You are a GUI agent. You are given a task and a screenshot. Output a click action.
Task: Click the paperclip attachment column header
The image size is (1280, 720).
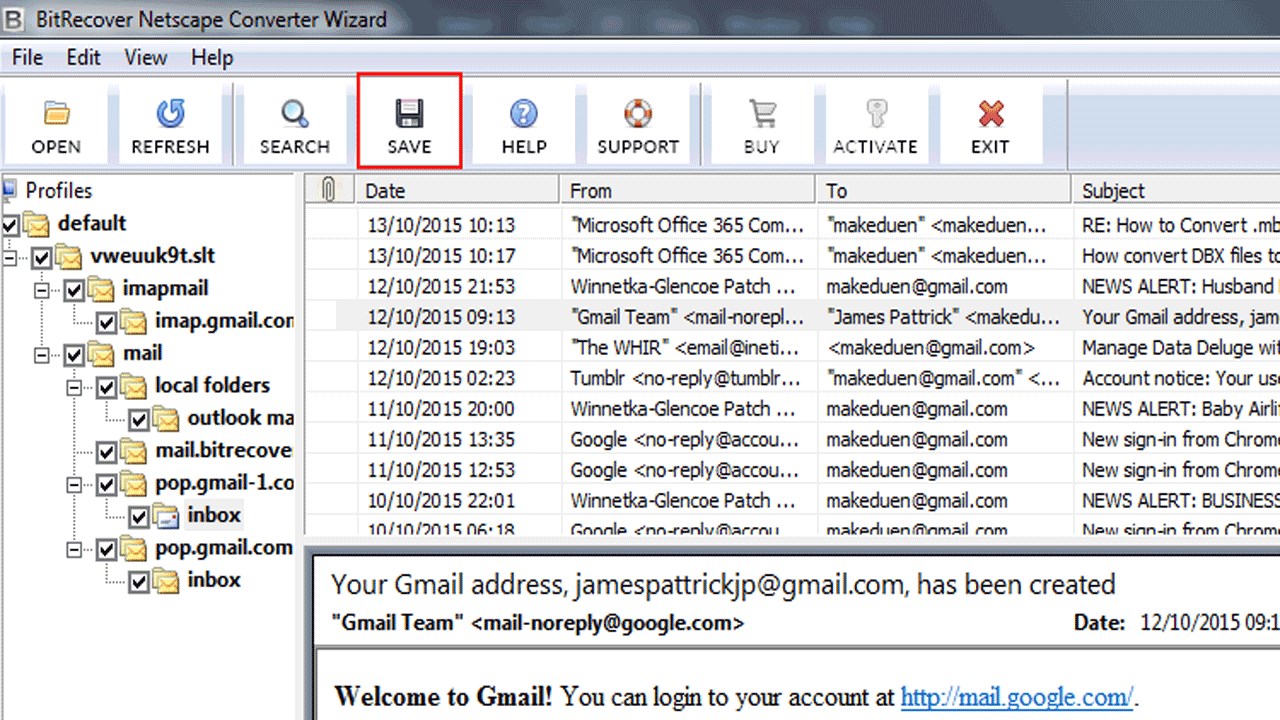pyautogui.click(x=327, y=189)
